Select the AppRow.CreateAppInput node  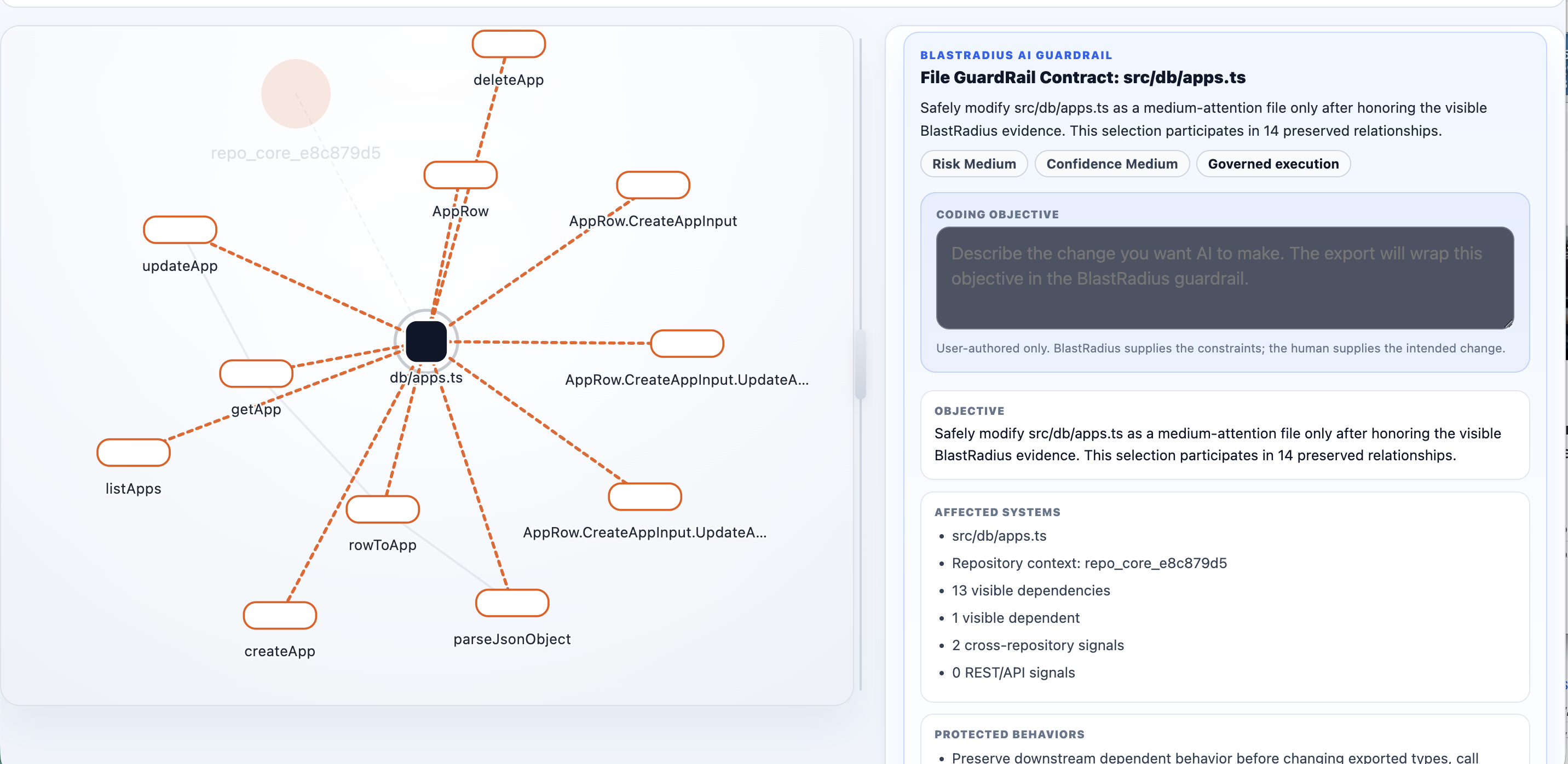[x=653, y=185]
